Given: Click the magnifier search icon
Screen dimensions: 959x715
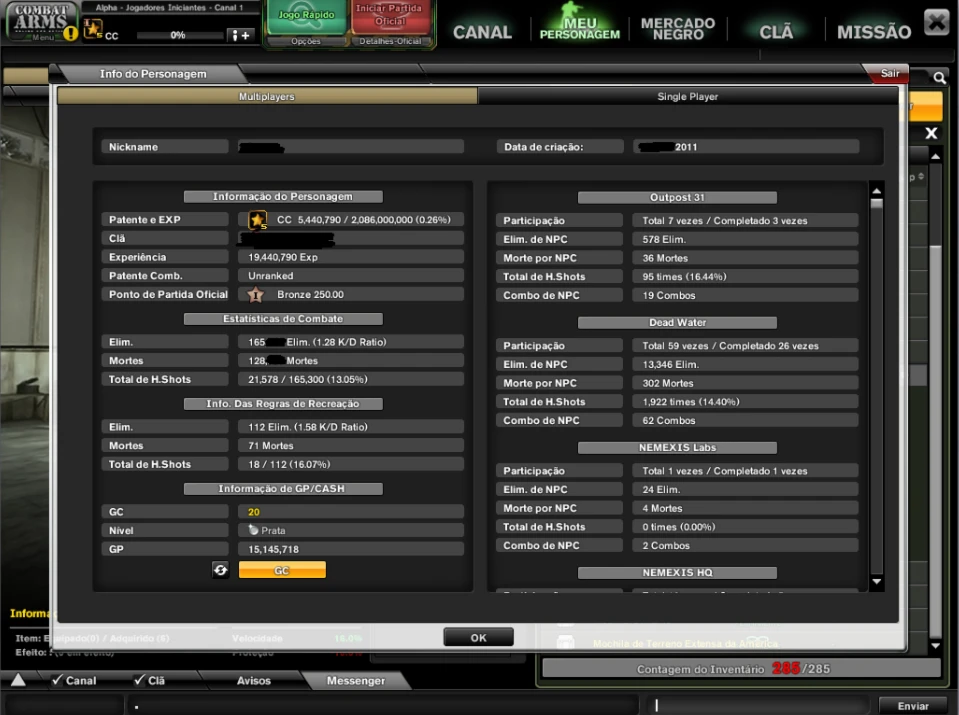Looking at the screenshot, I should (940, 77).
